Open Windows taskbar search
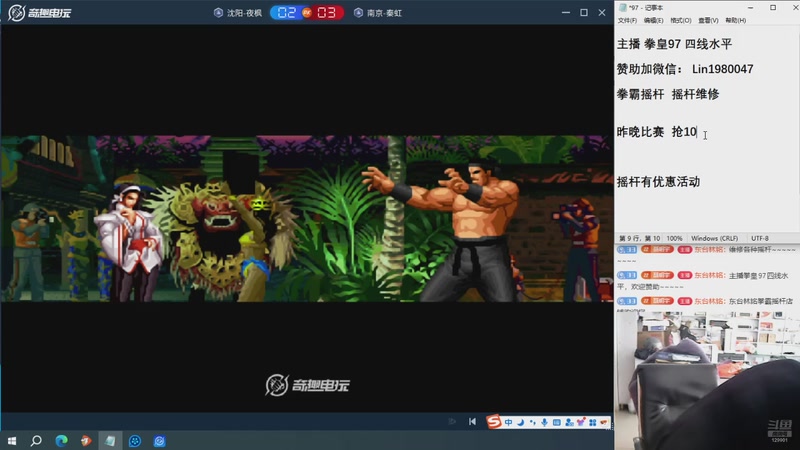Image resolution: width=800 pixels, height=450 pixels. [36, 441]
